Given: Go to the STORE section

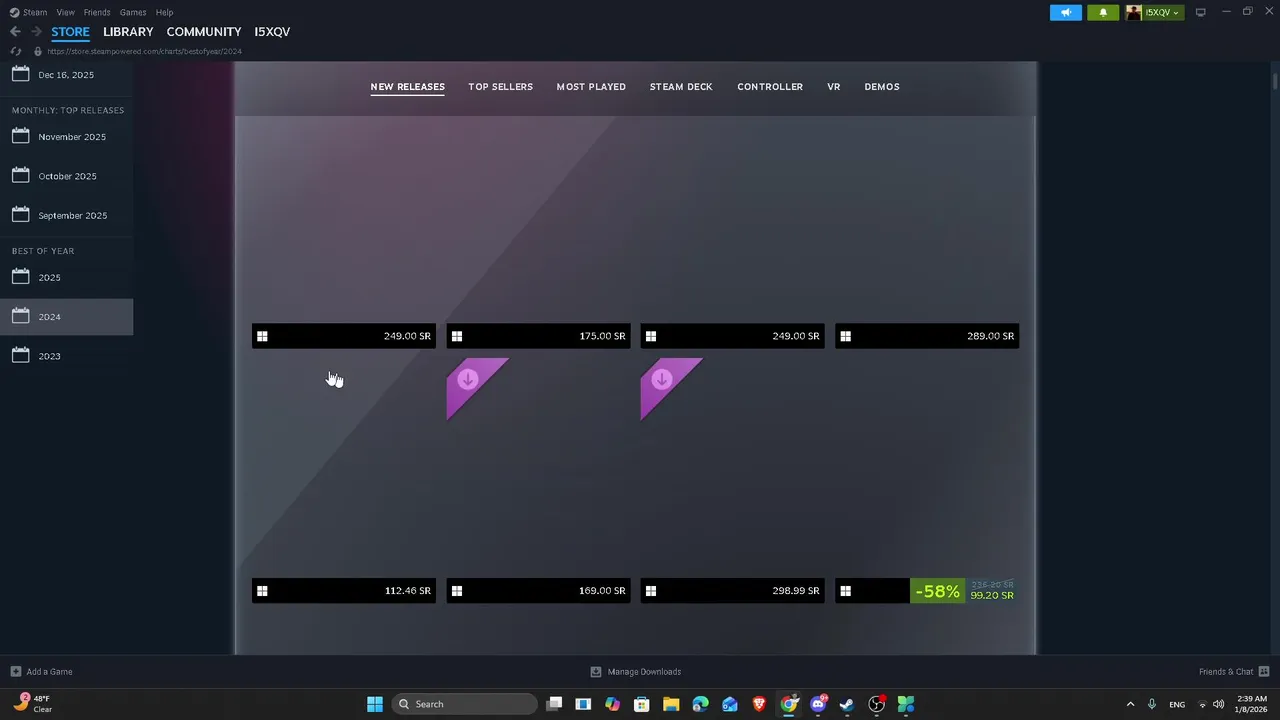Looking at the screenshot, I should (70, 32).
